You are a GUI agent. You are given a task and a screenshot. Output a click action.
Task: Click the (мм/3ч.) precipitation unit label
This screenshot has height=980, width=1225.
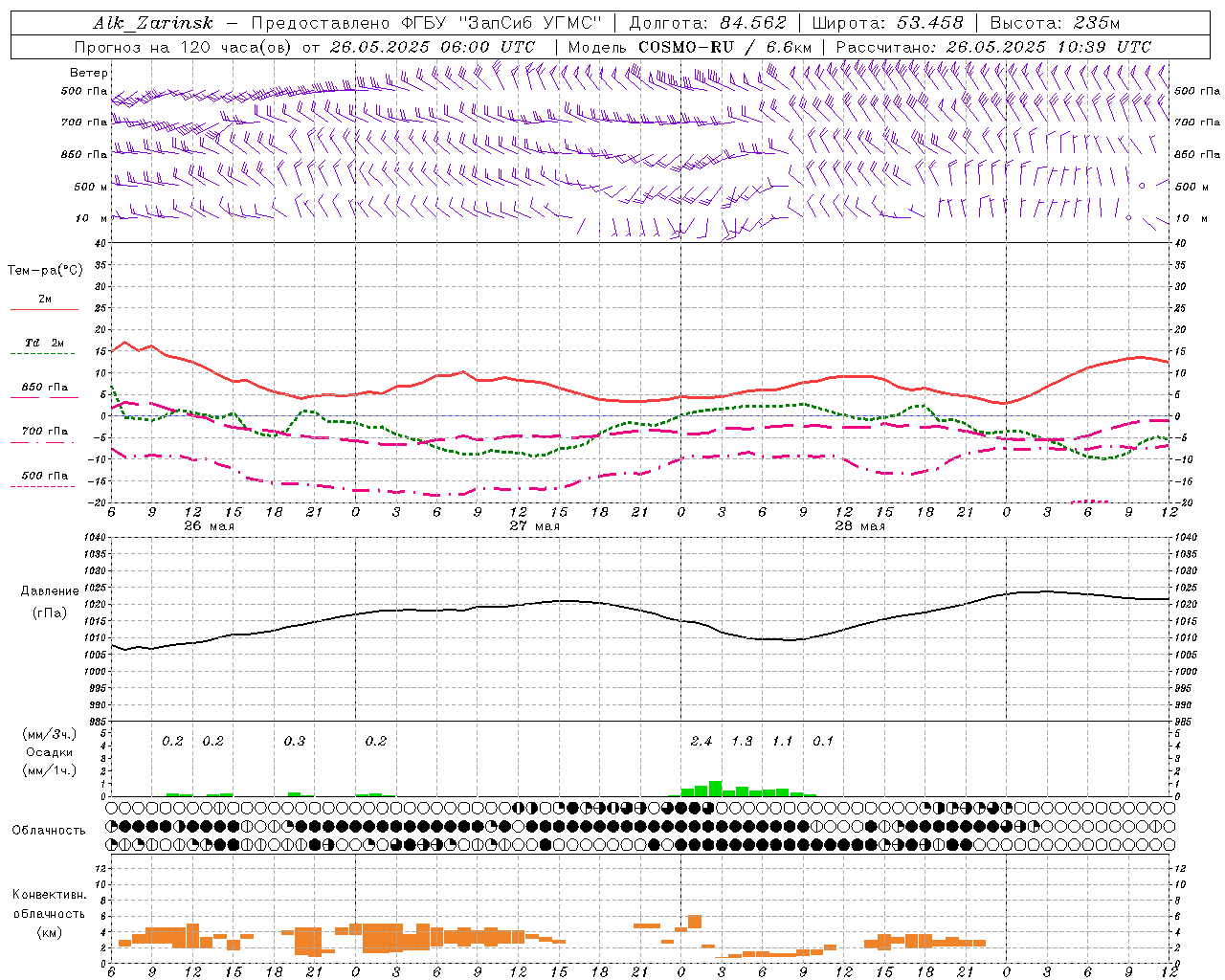(50, 734)
